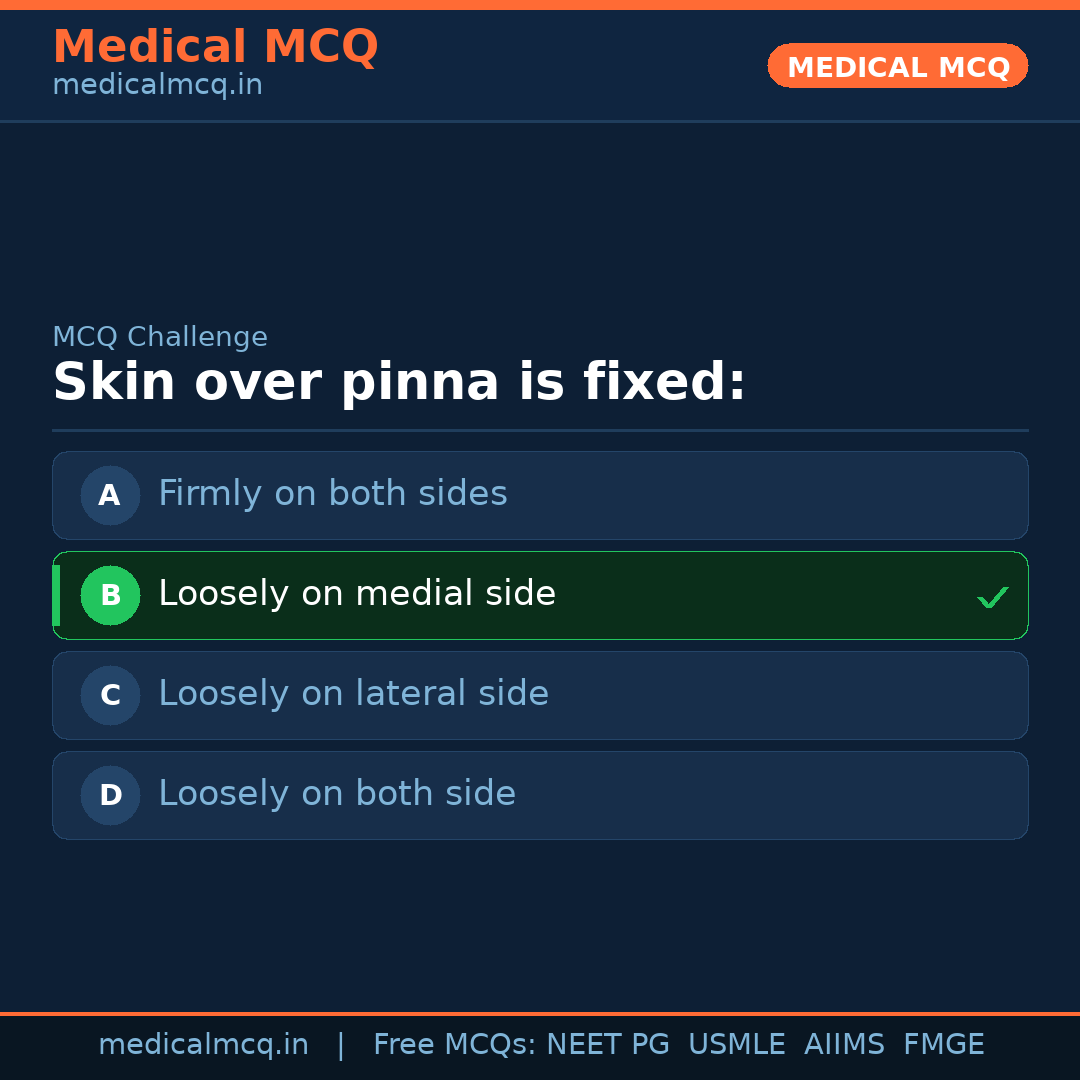Screen dimensions: 1080x1080
Task: Click the orange "Medical MCQ" header title
Action: (215, 47)
